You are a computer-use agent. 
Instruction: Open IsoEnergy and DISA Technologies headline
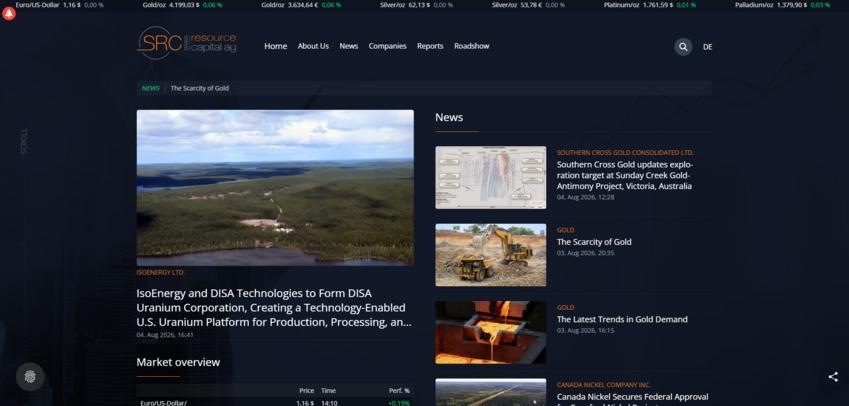click(x=274, y=307)
